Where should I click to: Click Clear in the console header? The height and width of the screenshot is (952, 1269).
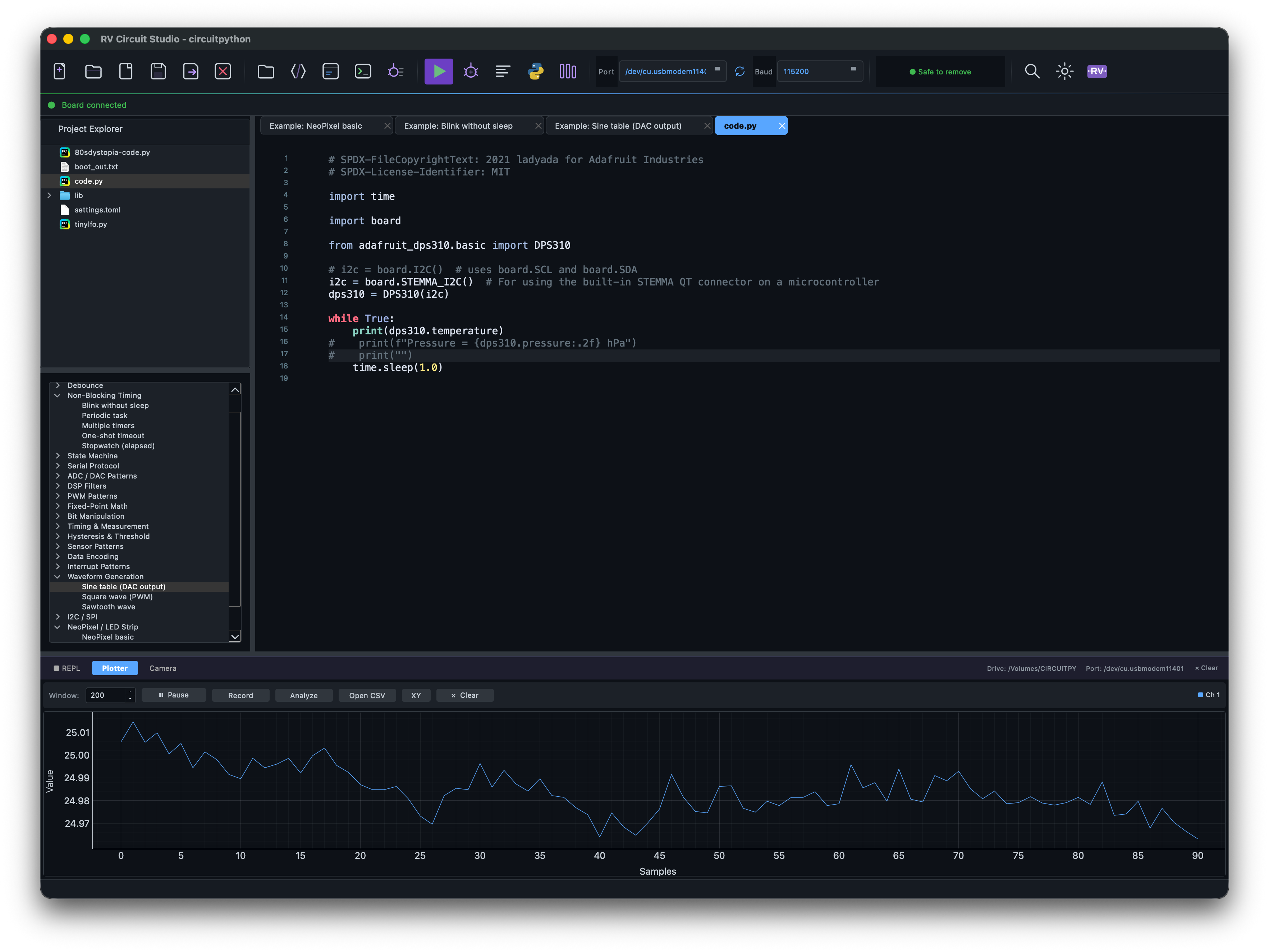(x=1206, y=668)
